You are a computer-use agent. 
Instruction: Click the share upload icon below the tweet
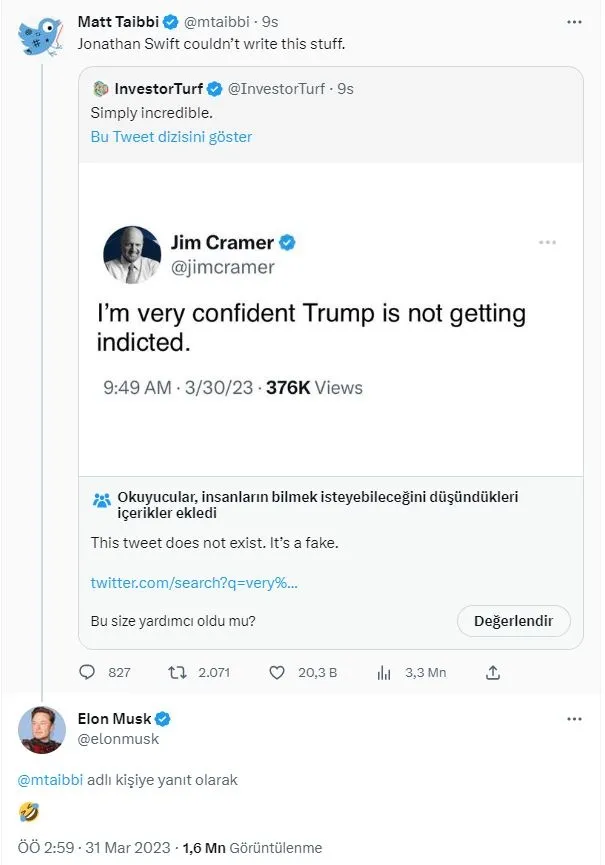(492, 673)
